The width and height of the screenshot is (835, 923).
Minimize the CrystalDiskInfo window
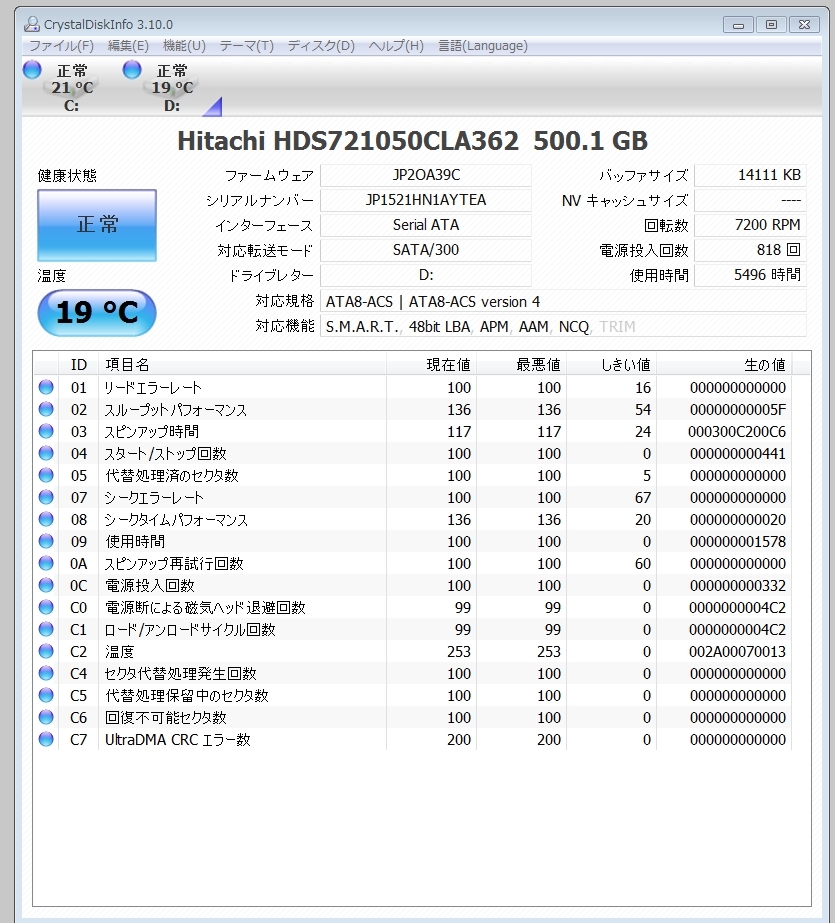(x=738, y=24)
